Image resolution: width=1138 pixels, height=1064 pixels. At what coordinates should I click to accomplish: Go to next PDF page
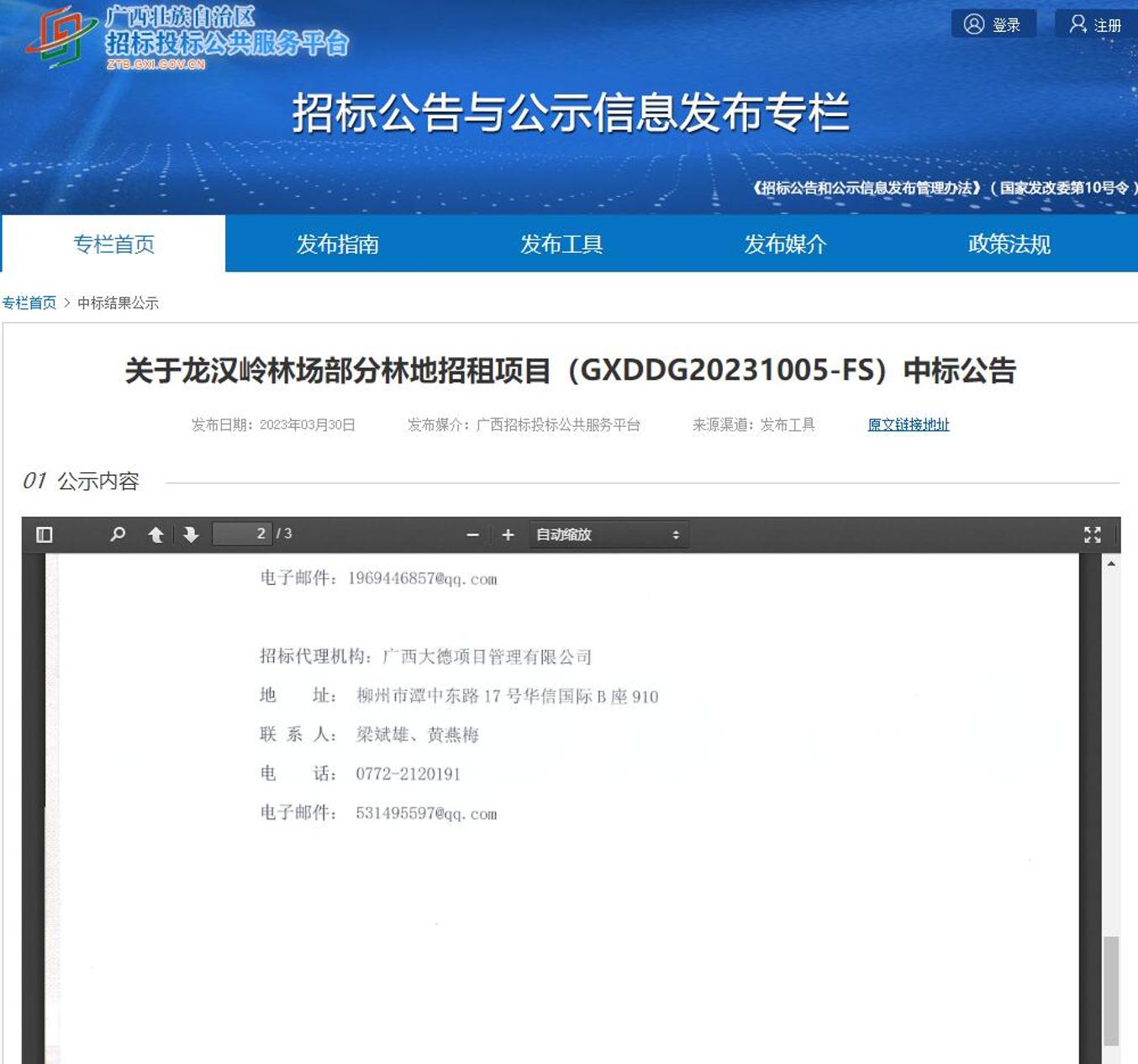(x=191, y=535)
